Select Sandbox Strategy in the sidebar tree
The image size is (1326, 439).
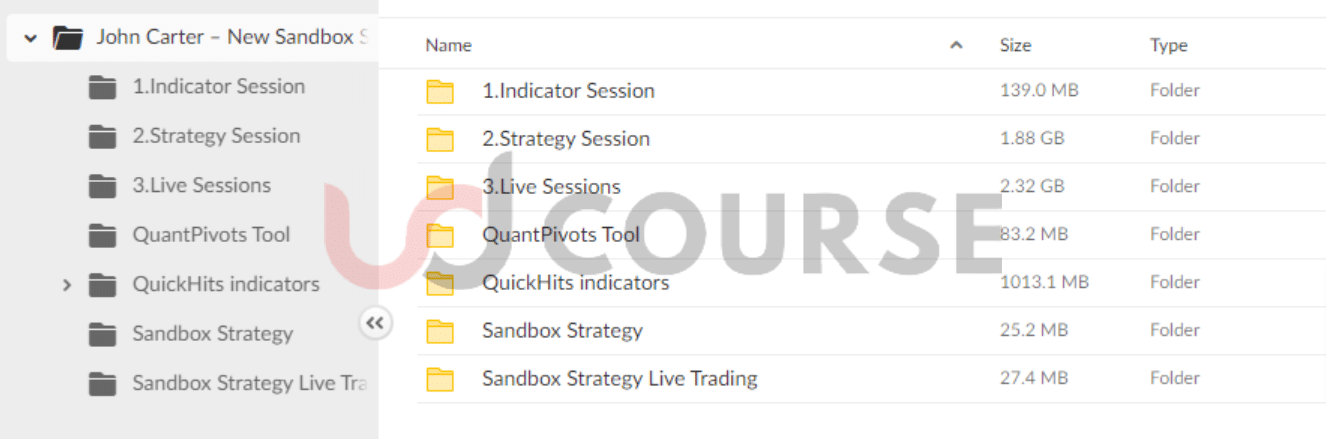(x=212, y=334)
